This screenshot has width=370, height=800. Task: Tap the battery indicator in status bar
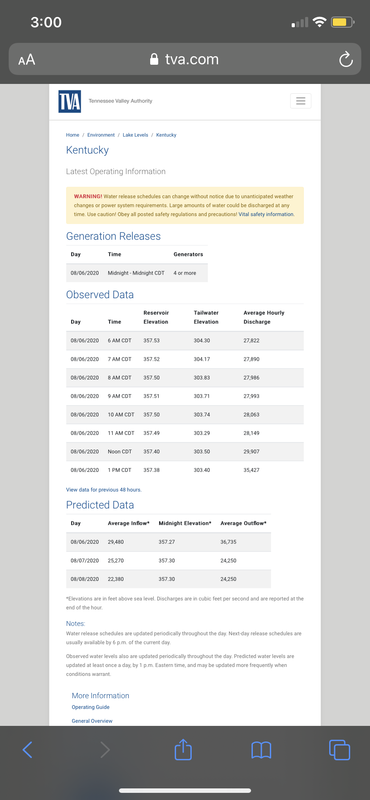click(342, 22)
